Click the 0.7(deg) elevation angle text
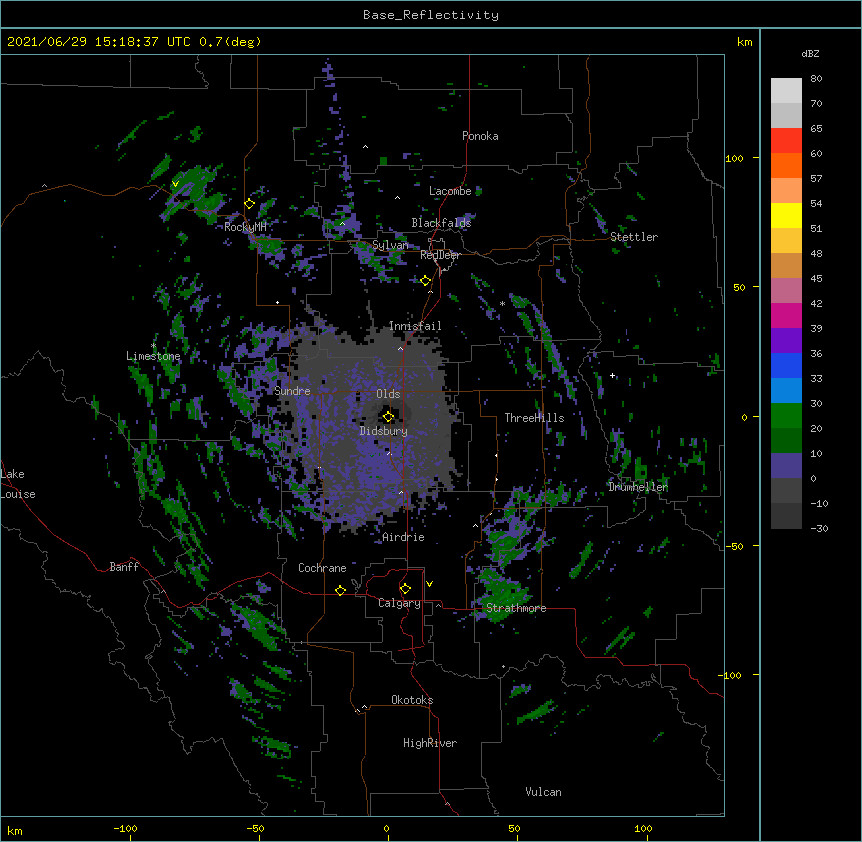 (x=230, y=42)
